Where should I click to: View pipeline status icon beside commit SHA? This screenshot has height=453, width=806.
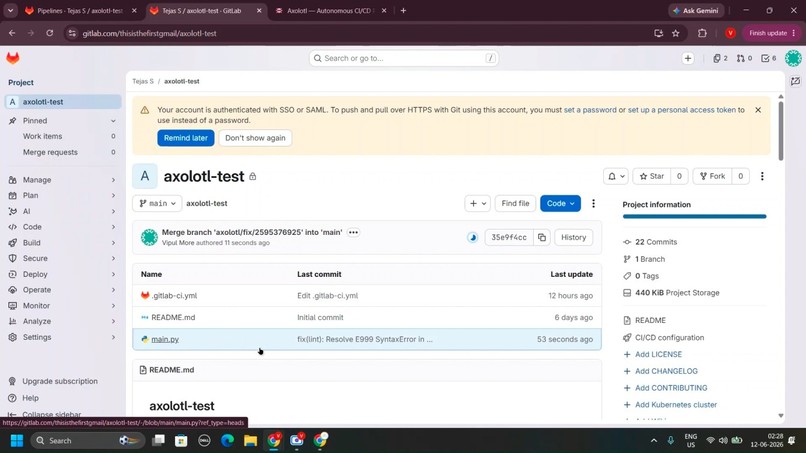tap(472, 237)
